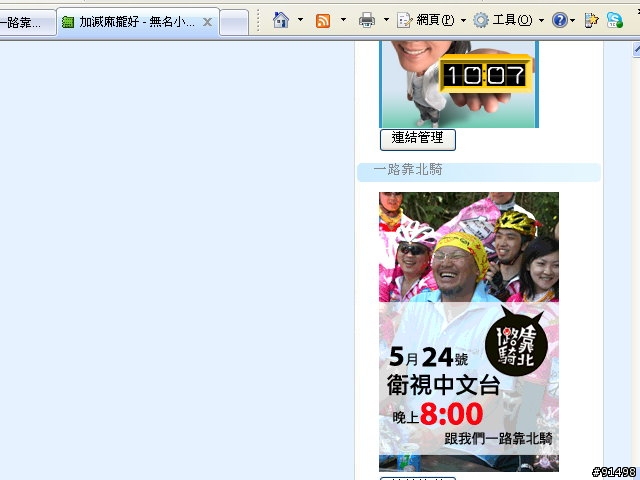Click the 一路靠北騎 section heading
640x480 pixels.
tap(408, 169)
